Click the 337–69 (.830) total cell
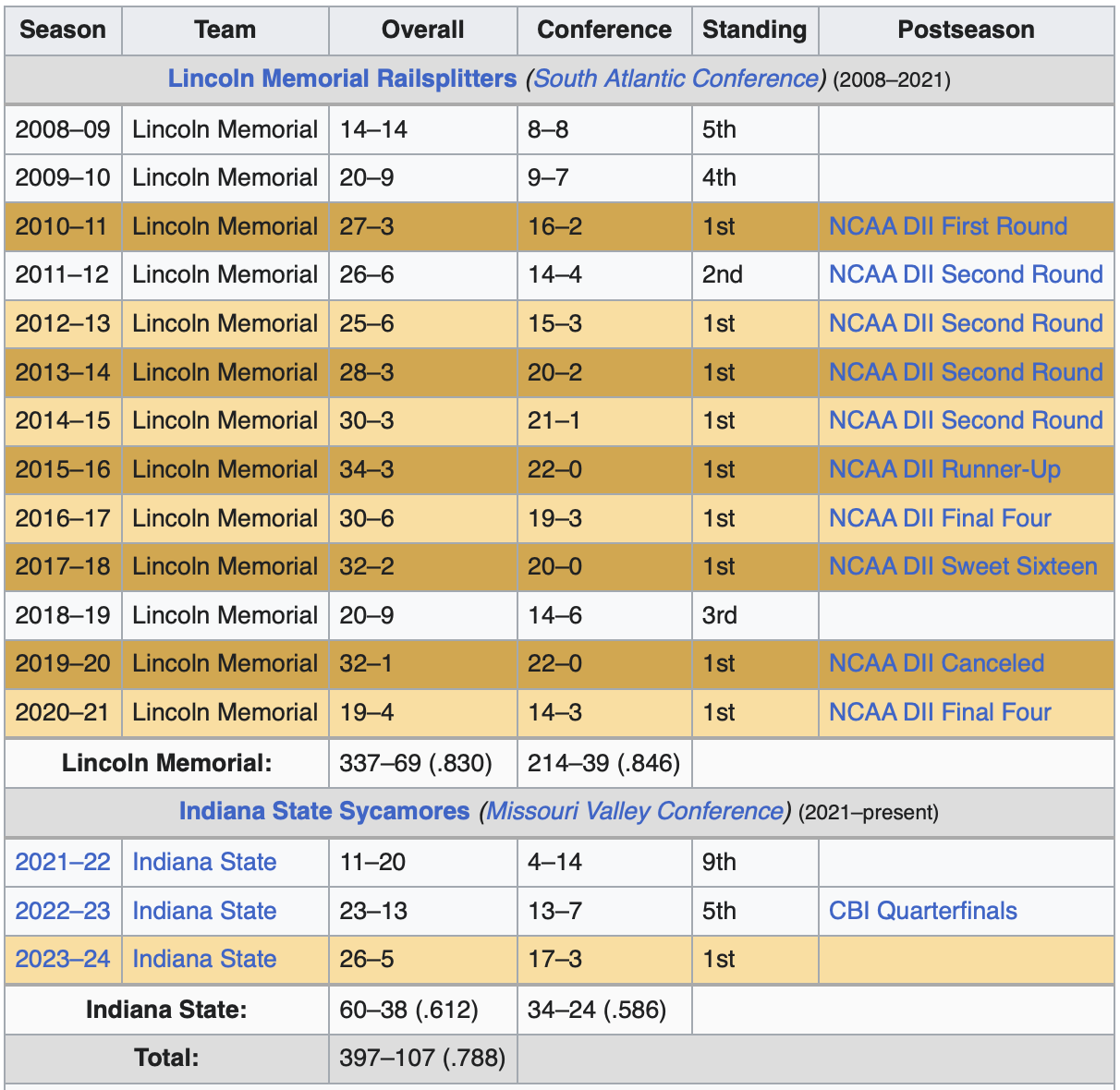Image resolution: width=1120 pixels, height=1090 pixels. pyautogui.click(x=423, y=763)
